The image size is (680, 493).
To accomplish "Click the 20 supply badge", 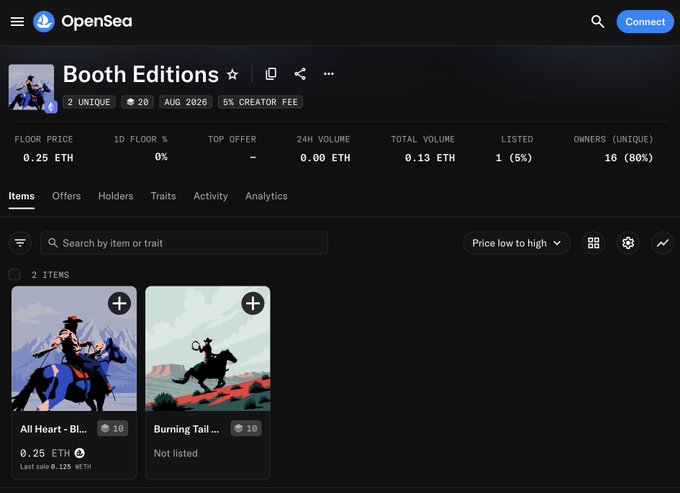I will 137,102.
